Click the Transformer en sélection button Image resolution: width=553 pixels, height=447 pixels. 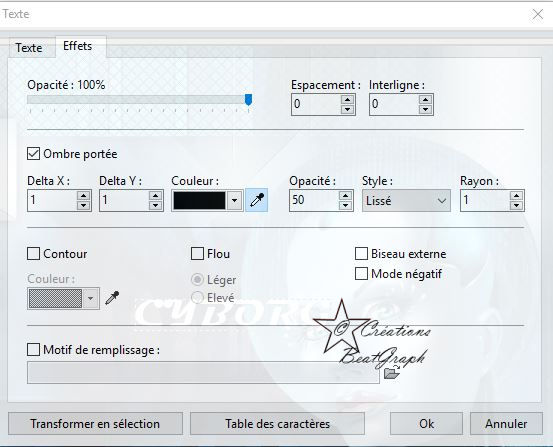(95, 423)
